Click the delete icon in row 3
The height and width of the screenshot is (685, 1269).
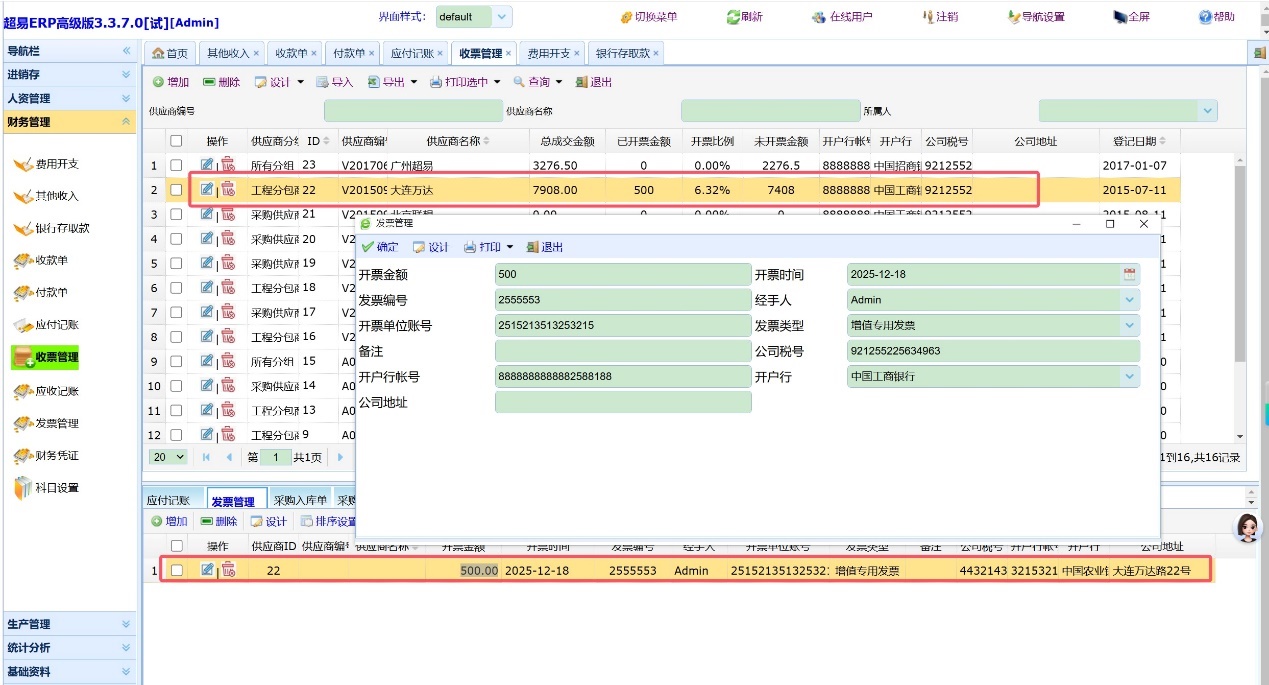(228, 214)
